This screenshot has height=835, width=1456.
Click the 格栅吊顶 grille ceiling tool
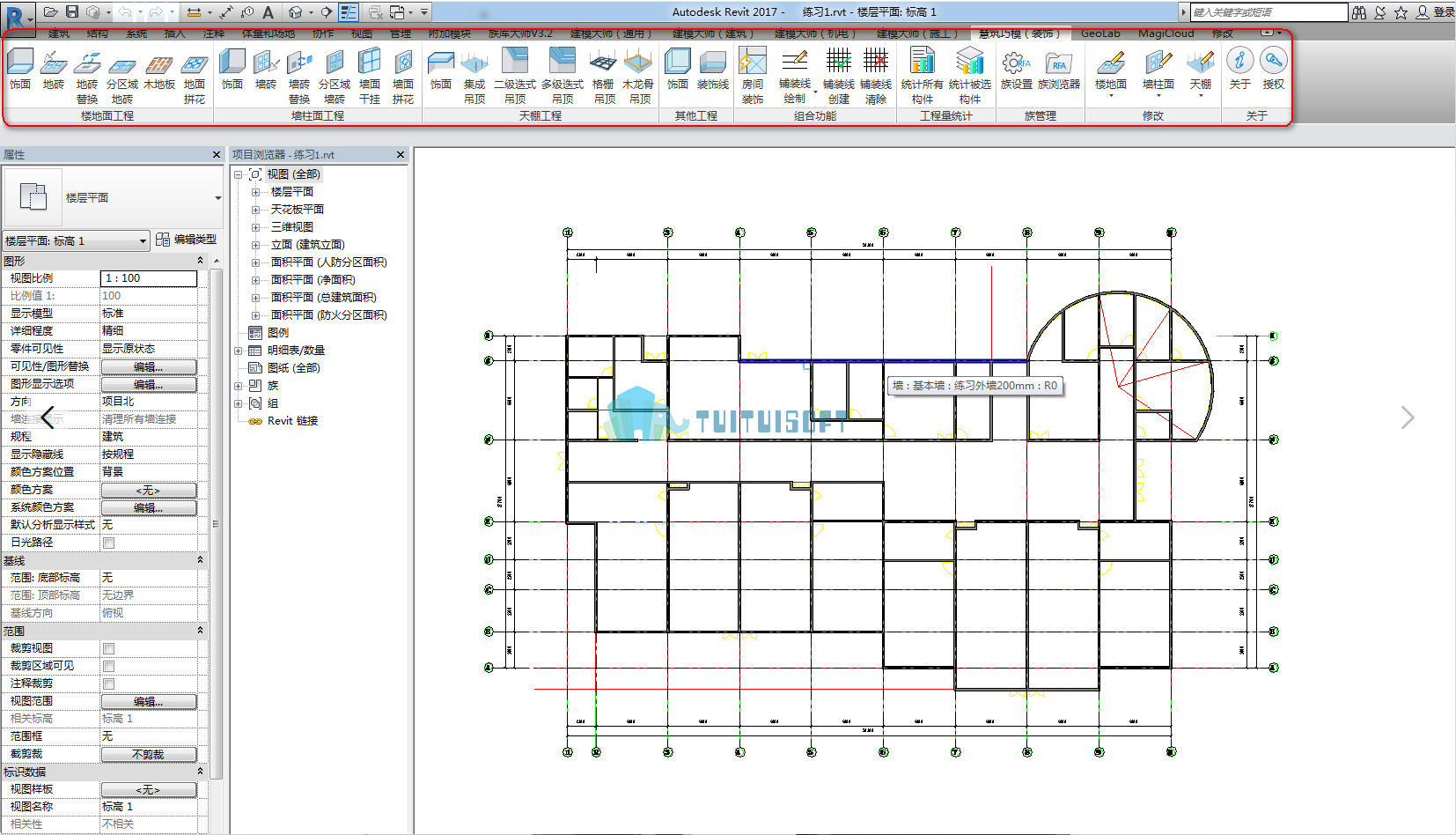point(604,78)
